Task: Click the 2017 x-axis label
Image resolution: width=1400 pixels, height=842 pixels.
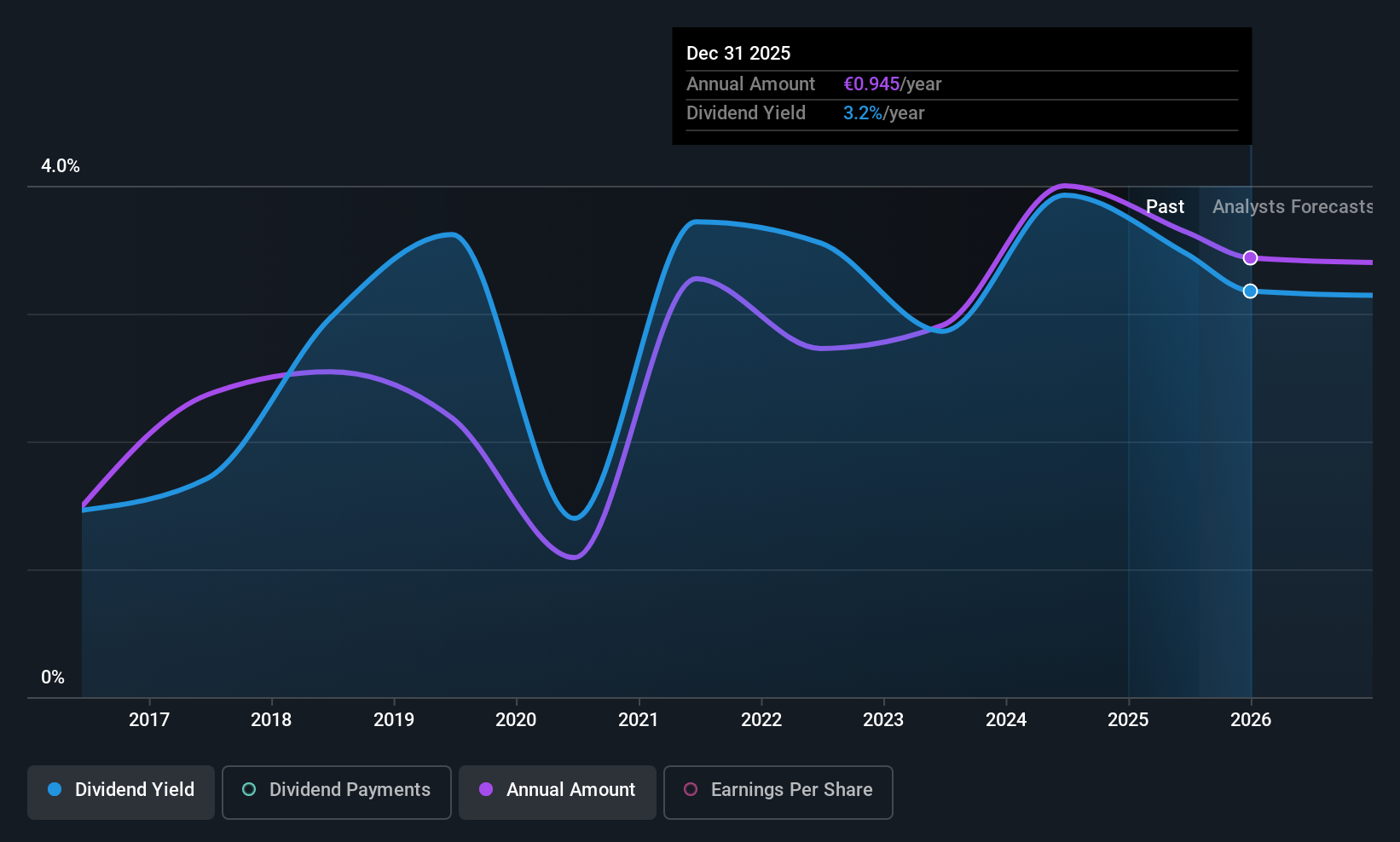Action: [x=149, y=719]
